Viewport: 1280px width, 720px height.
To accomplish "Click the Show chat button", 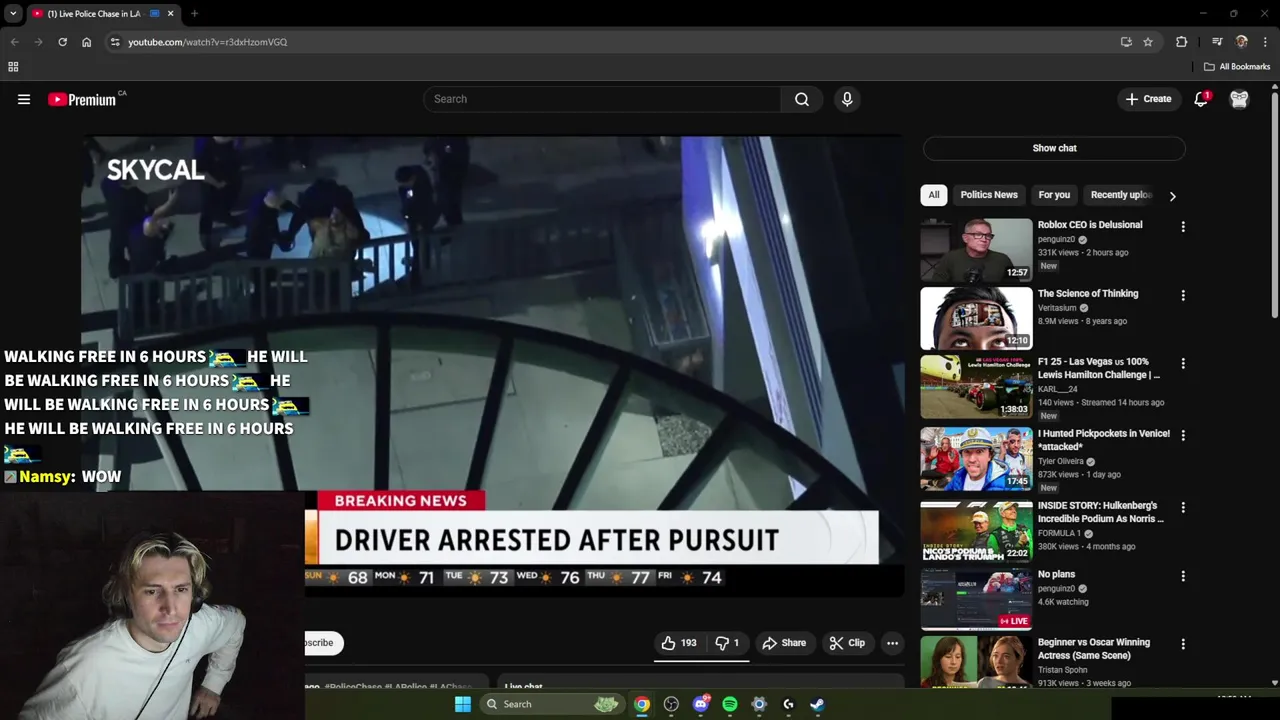I will click(1054, 148).
